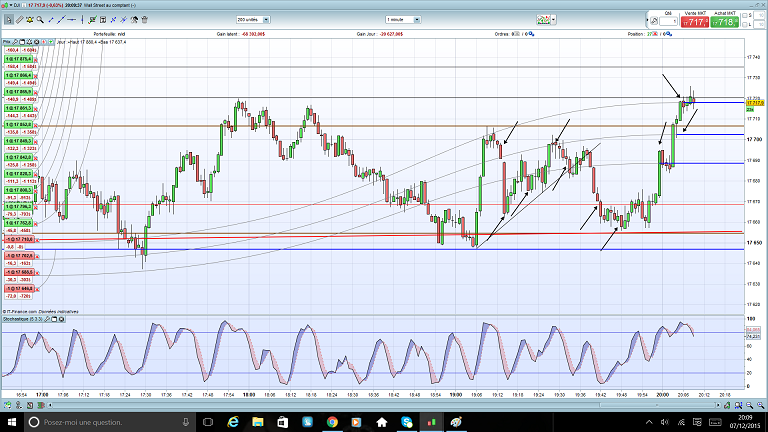Open price chart settings wrench icon
This screenshot has width=768, height=432.
click(15, 42)
